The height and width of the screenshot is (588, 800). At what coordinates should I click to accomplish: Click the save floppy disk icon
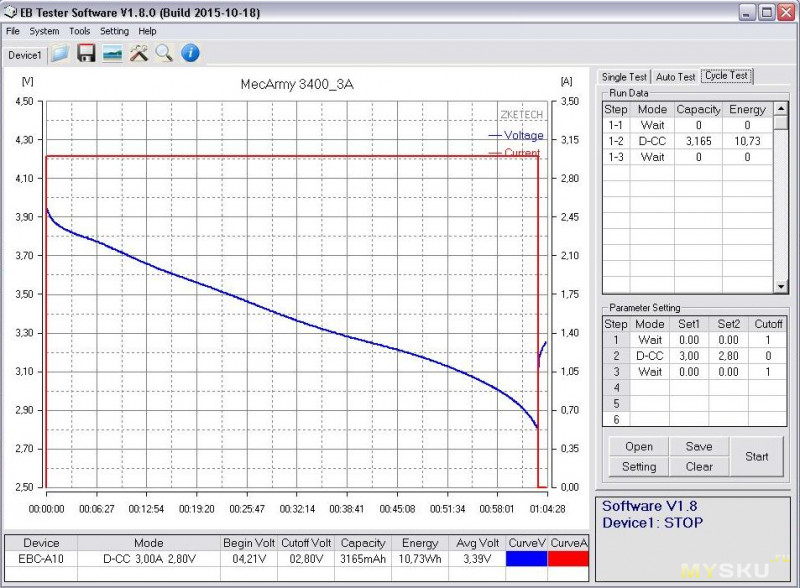[x=86, y=54]
